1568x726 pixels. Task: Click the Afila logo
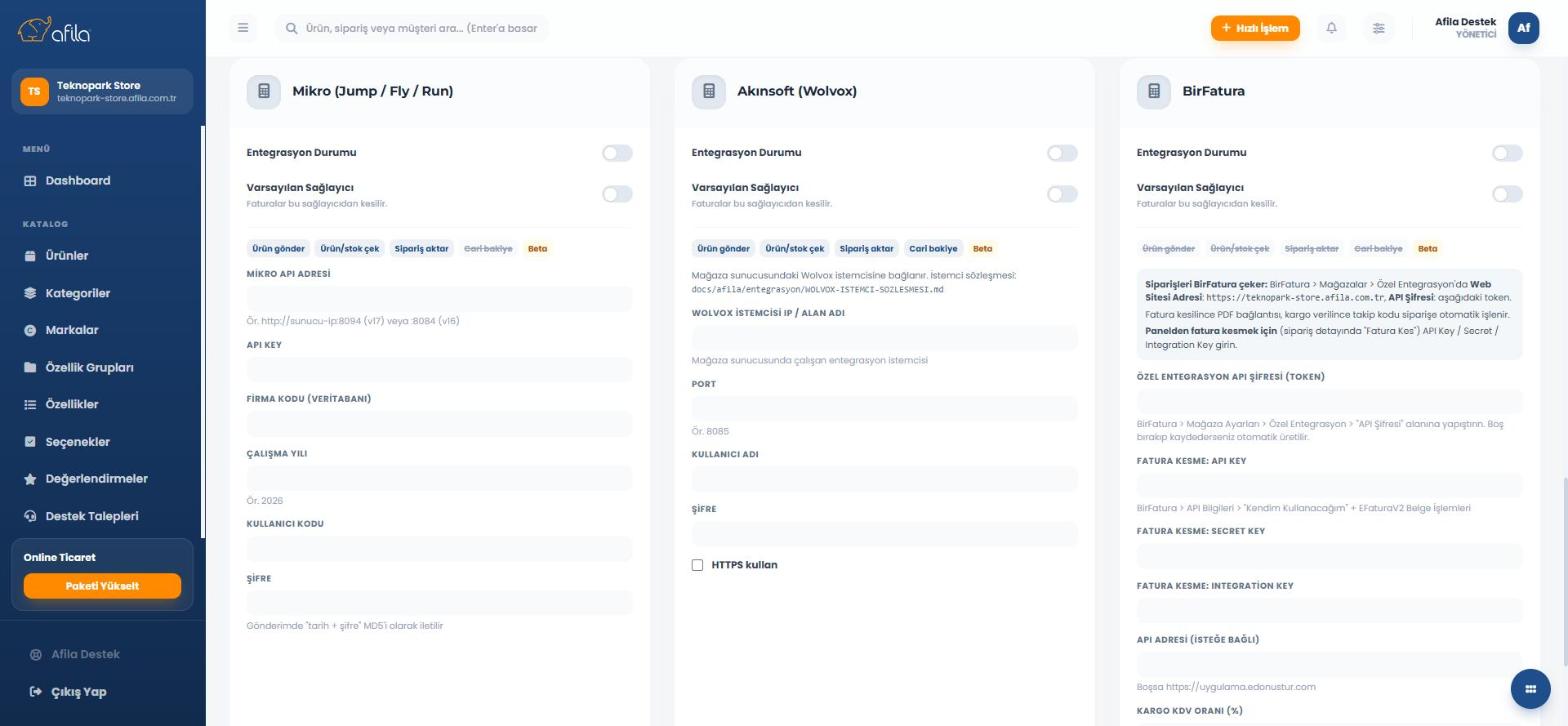click(x=54, y=30)
